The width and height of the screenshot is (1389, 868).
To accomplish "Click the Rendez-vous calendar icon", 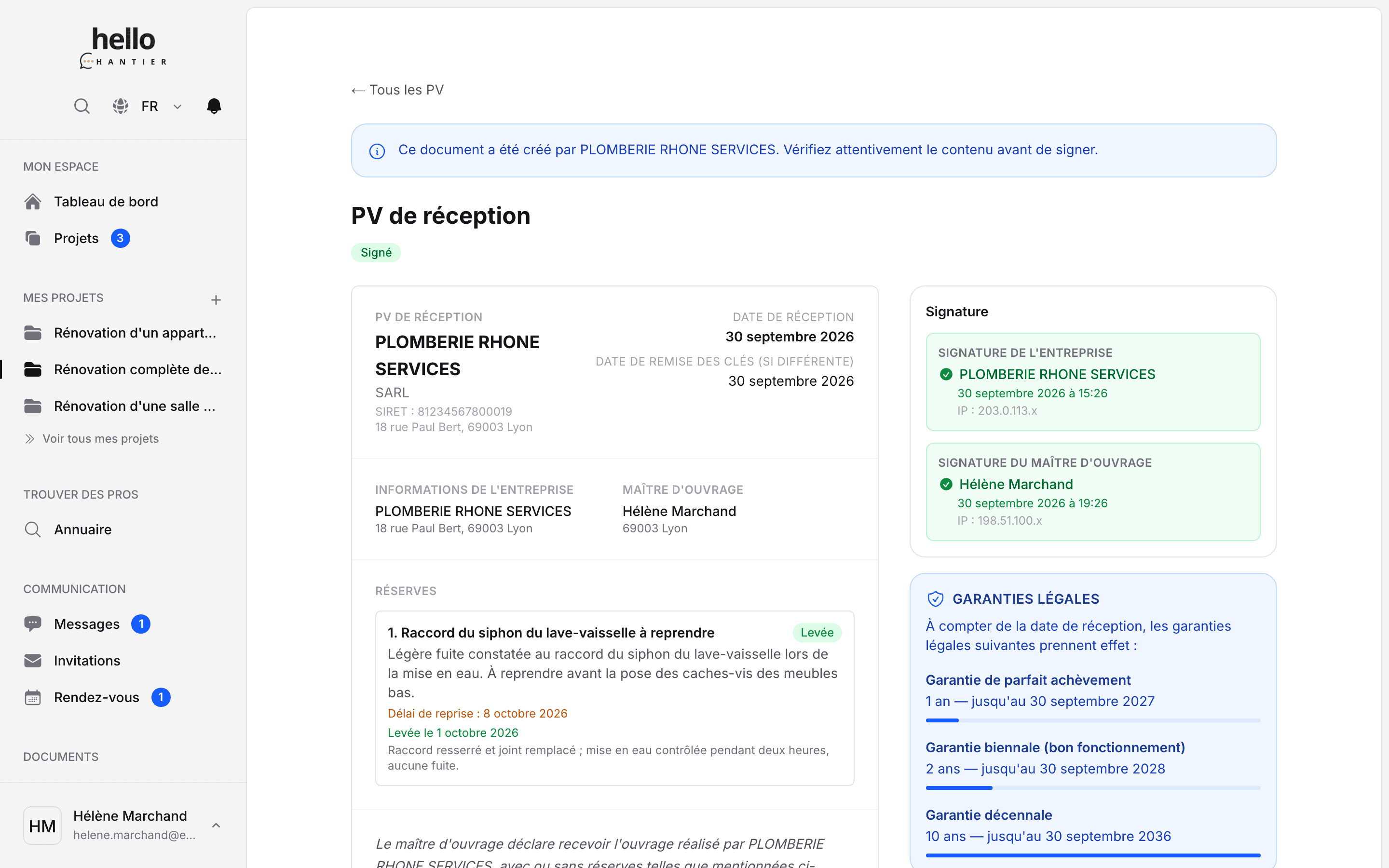I will [33, 697].
